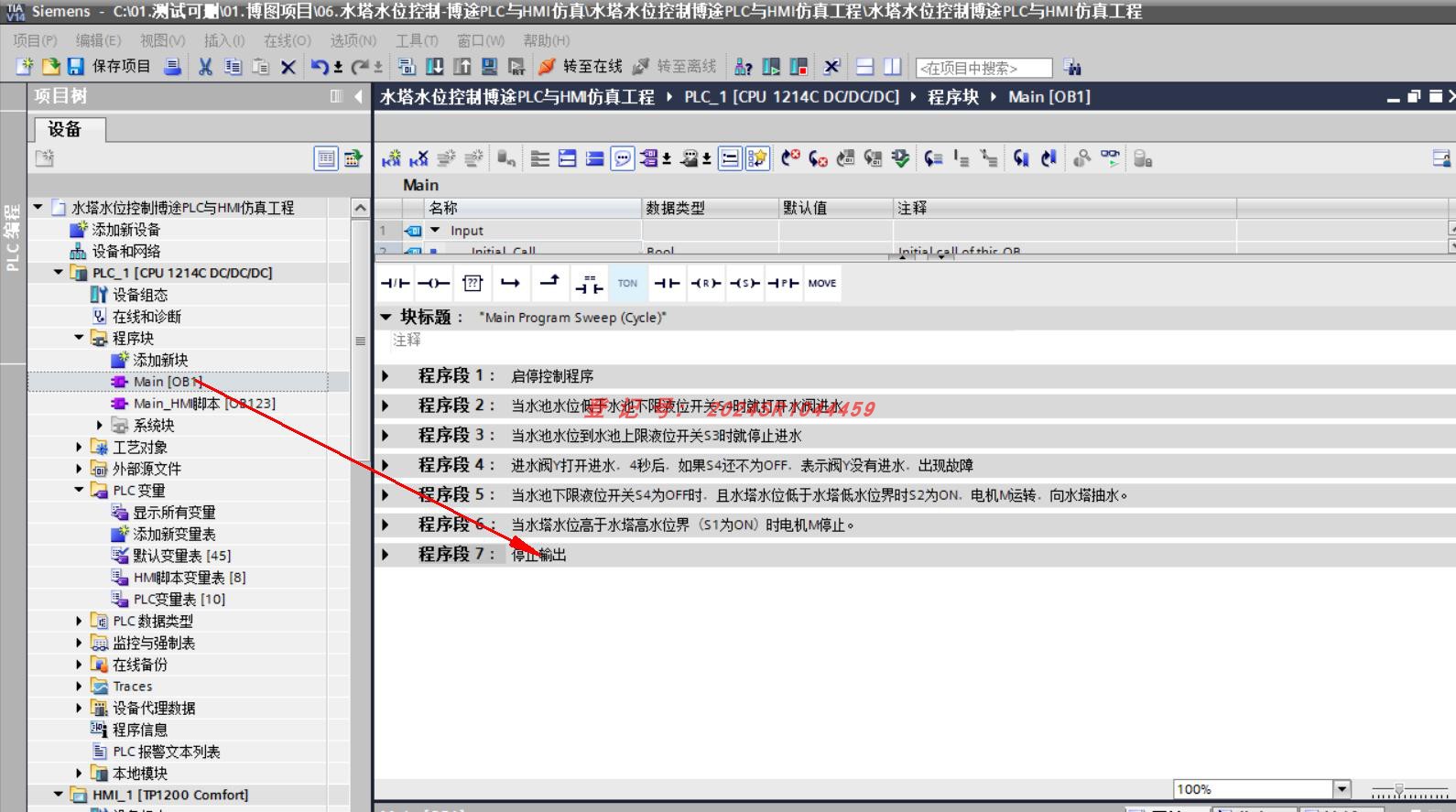Open the 选项(N) menu

click(x=353, y=40)
